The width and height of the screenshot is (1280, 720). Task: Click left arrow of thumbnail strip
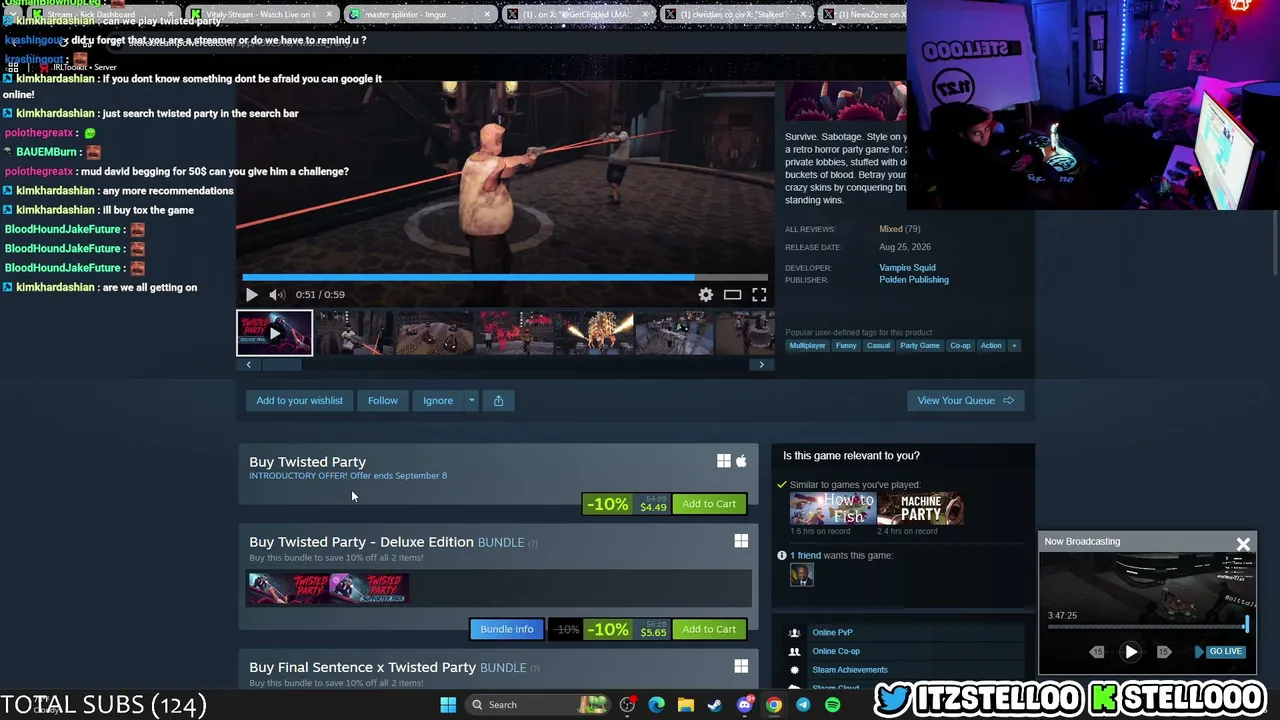249,365
